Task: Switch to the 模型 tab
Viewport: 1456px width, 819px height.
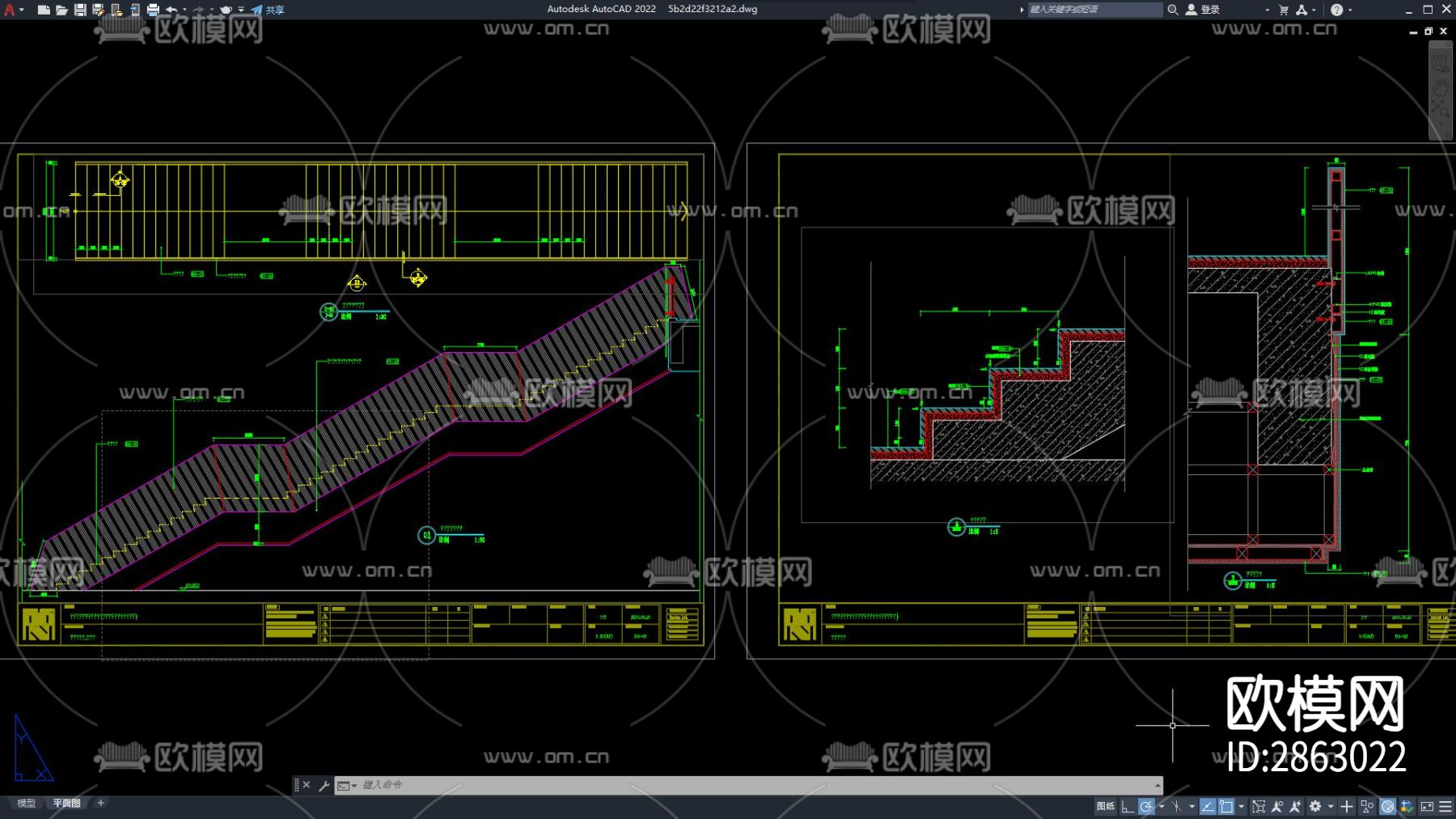Action: coord(27,804)
